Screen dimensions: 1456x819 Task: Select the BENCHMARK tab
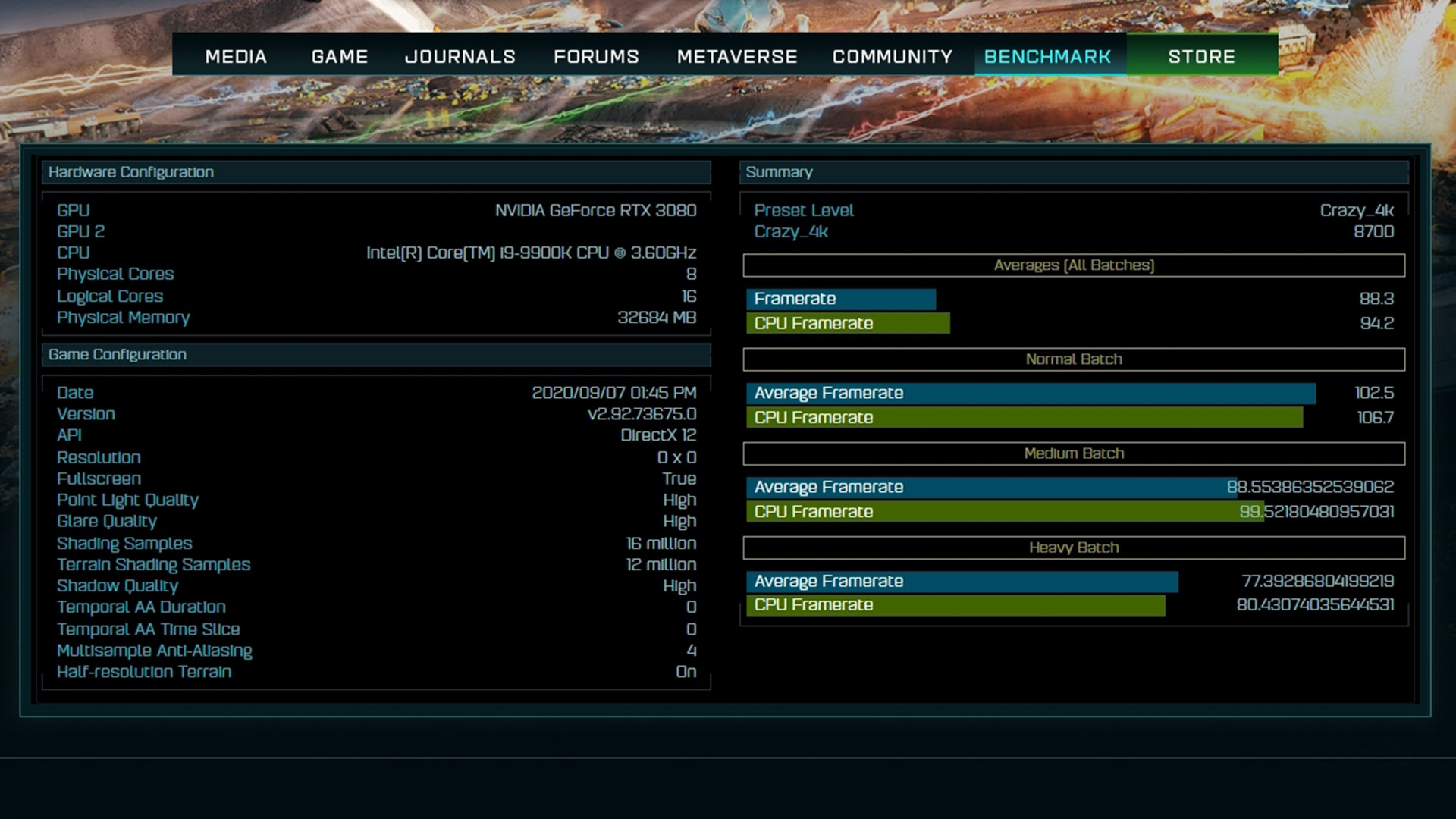point(1047,57)
